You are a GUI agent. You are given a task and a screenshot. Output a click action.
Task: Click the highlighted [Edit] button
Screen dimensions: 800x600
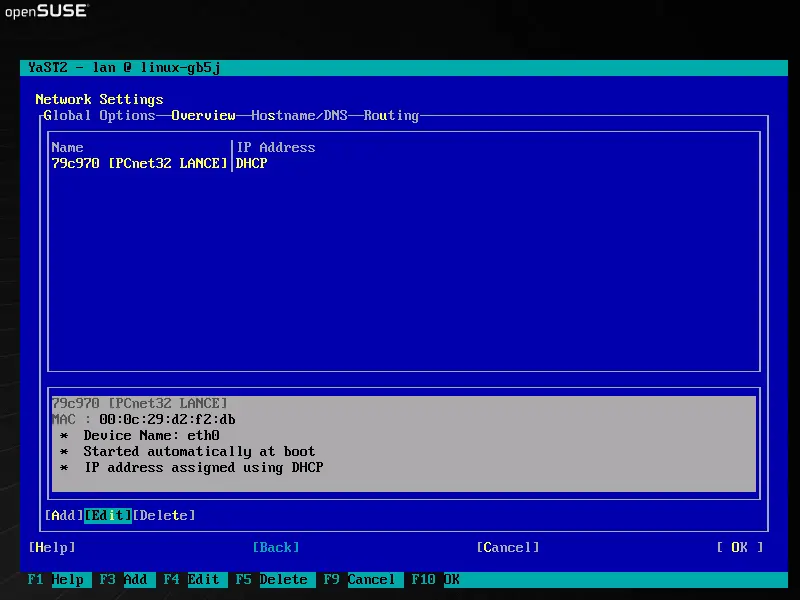(x=108, y=515)
